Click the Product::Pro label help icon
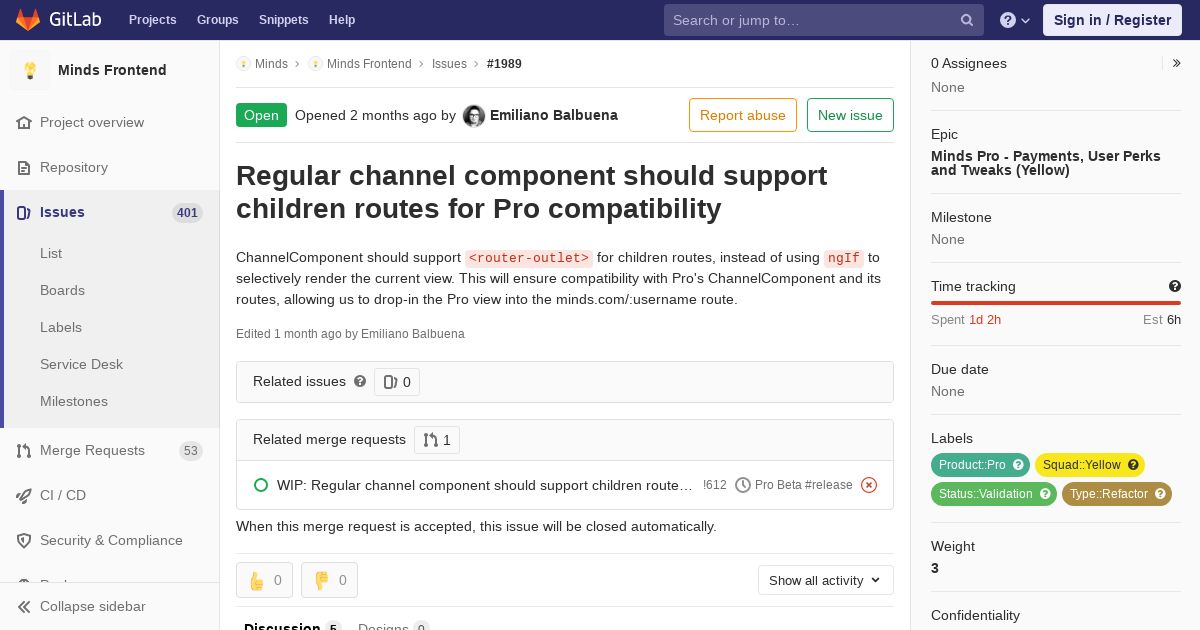The image size is (1200, 630). (x=1018, y=465)
